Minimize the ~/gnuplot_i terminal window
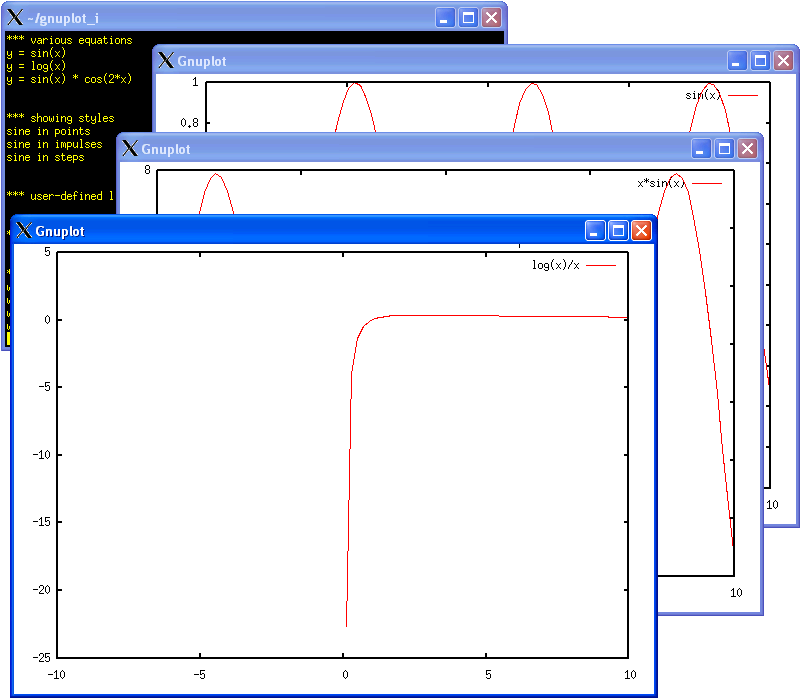Viewport: 800px width, 698px height. point(446,17)
